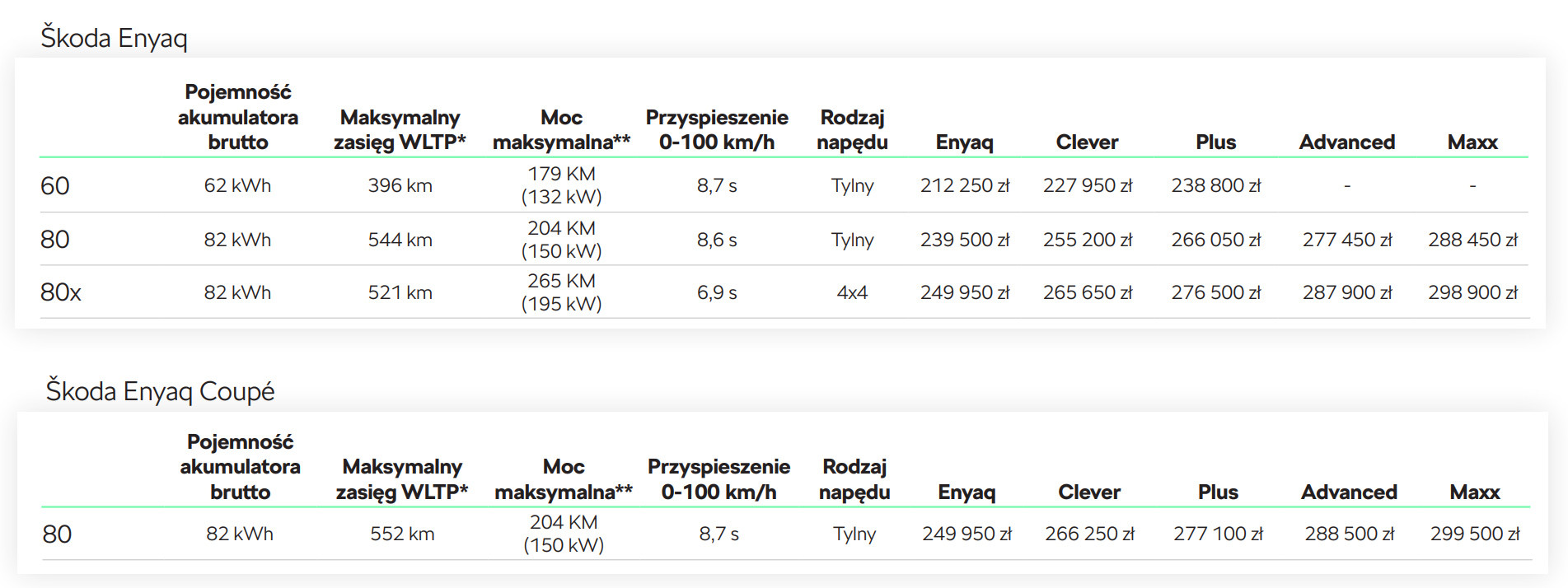The height and width of the screenshot is (588, 1568).
Task: Click the Clever price 255 200 zł
Action: pos(1087,240)
